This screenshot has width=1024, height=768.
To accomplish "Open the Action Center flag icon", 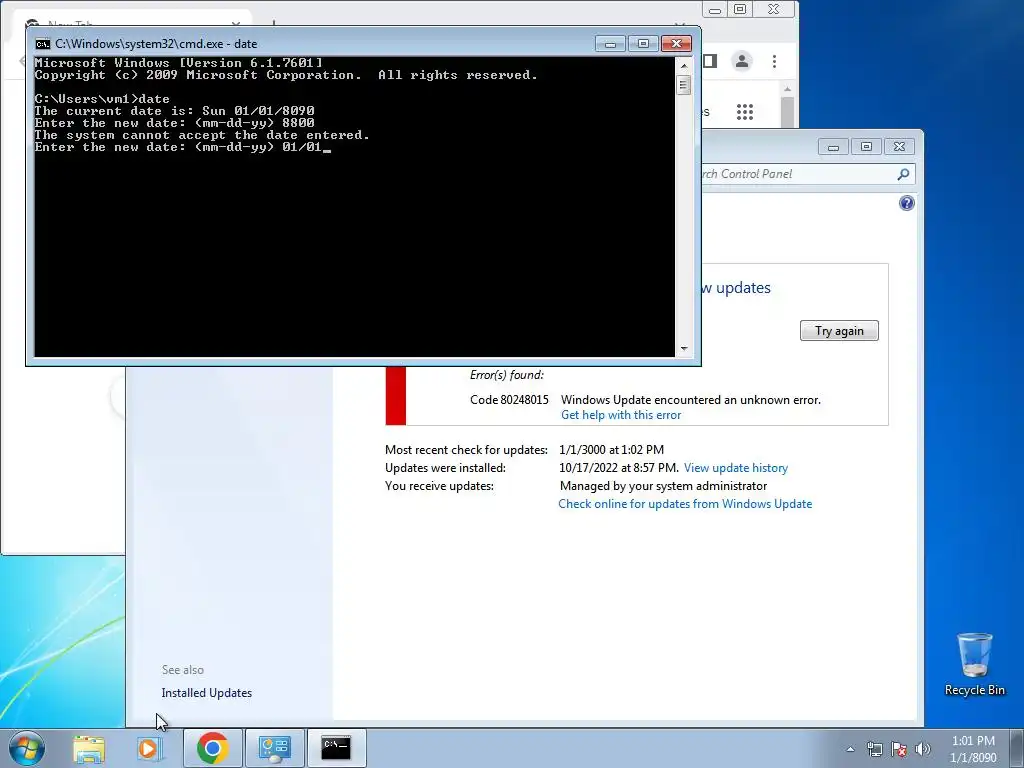I will coord(899,749).
